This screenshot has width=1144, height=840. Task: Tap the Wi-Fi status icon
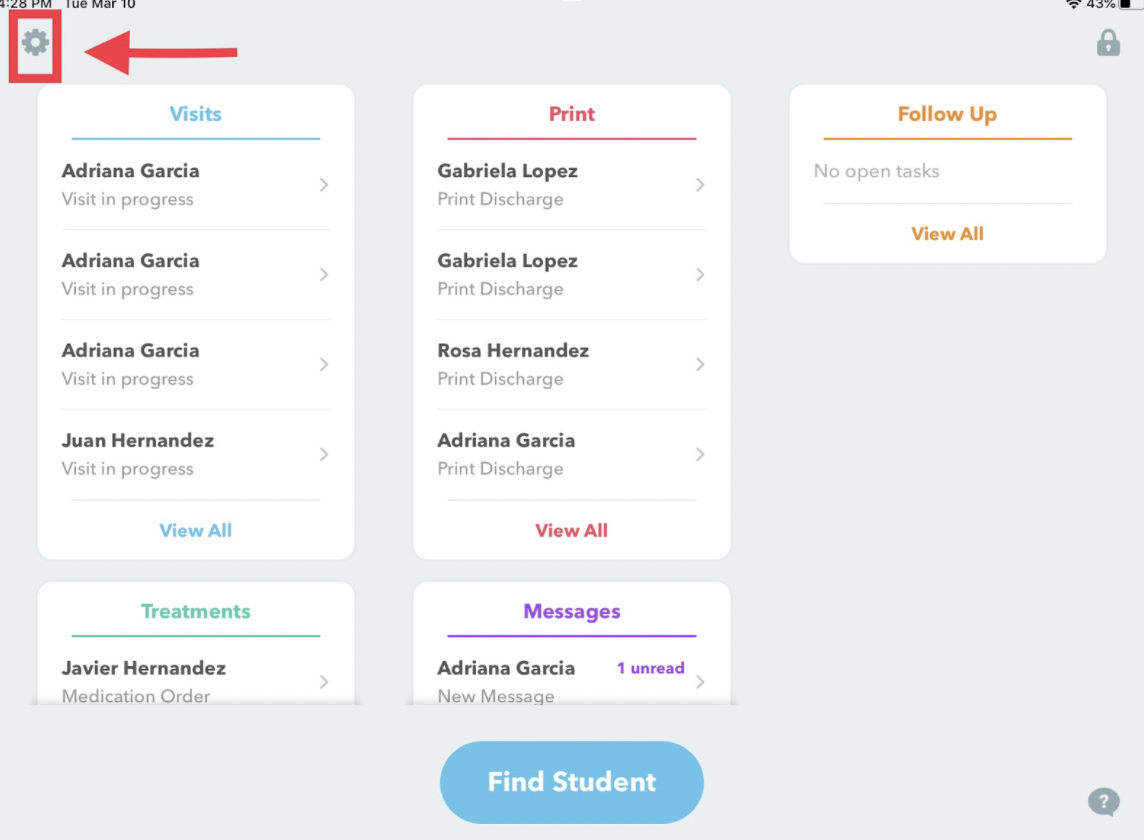pos(1074,5)
